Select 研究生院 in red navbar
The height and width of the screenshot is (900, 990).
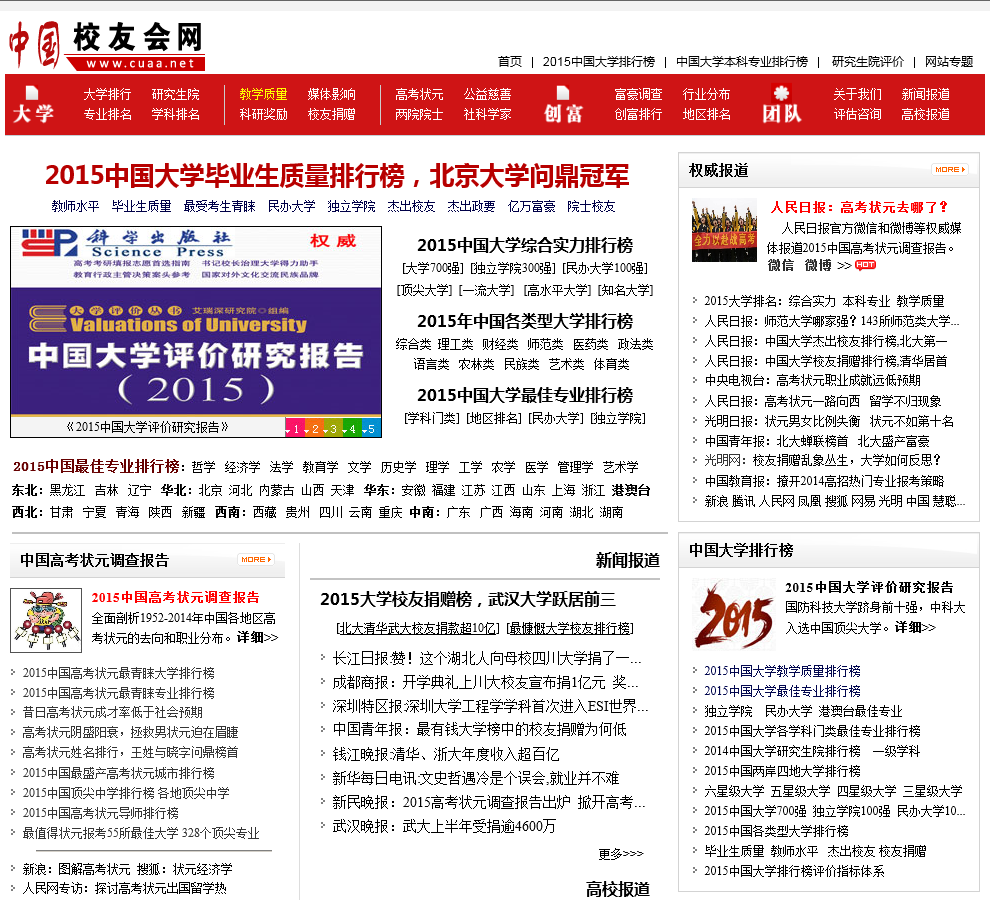(176, 95)
